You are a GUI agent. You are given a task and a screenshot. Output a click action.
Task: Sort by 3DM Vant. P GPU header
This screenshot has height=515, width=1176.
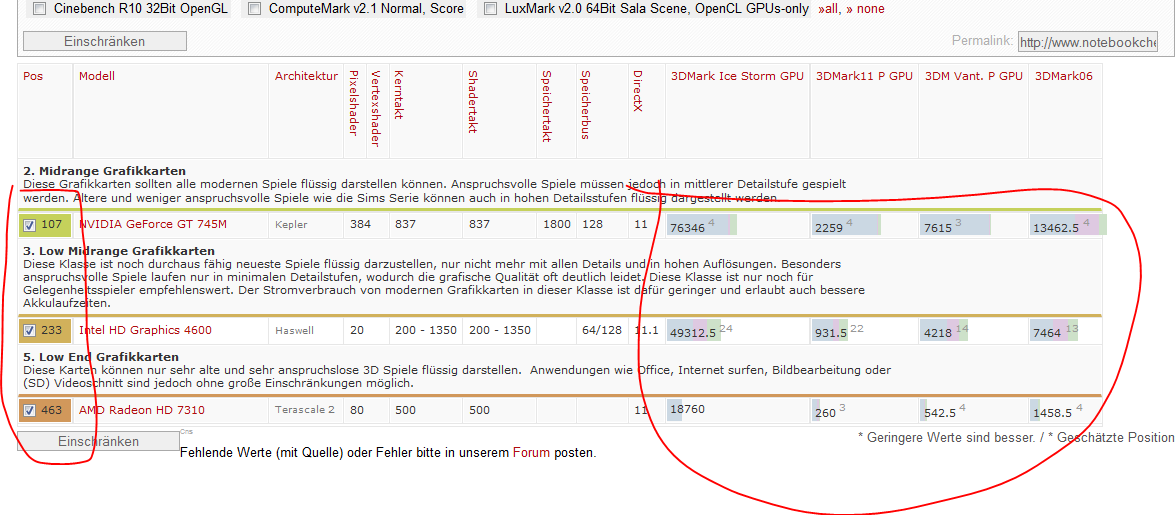[974, 76]
